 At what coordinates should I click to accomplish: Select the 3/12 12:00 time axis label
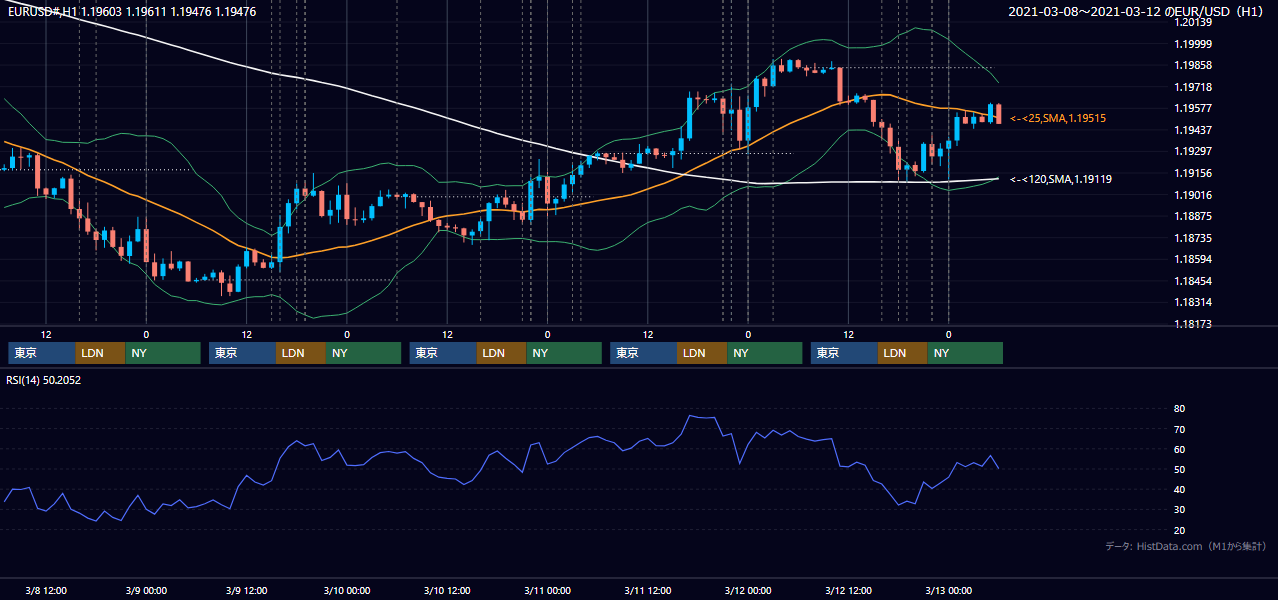point(848,591)
